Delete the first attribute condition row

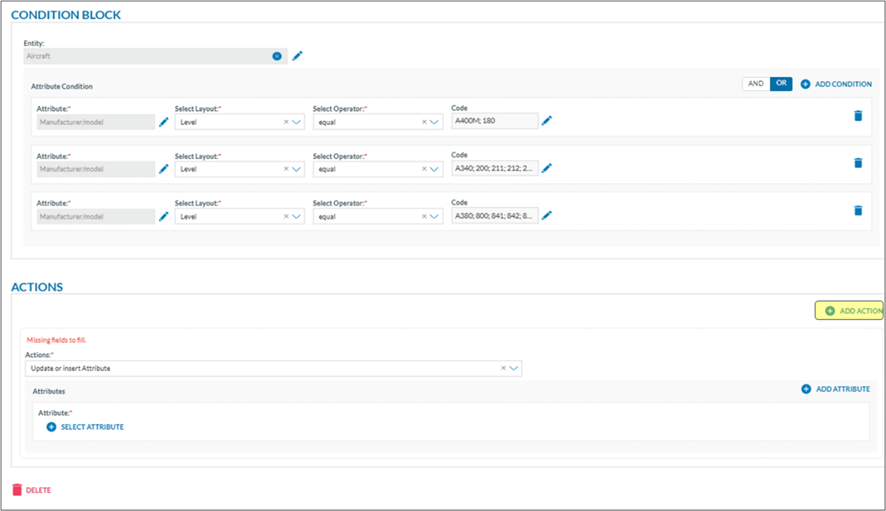[x=857, y=116]
